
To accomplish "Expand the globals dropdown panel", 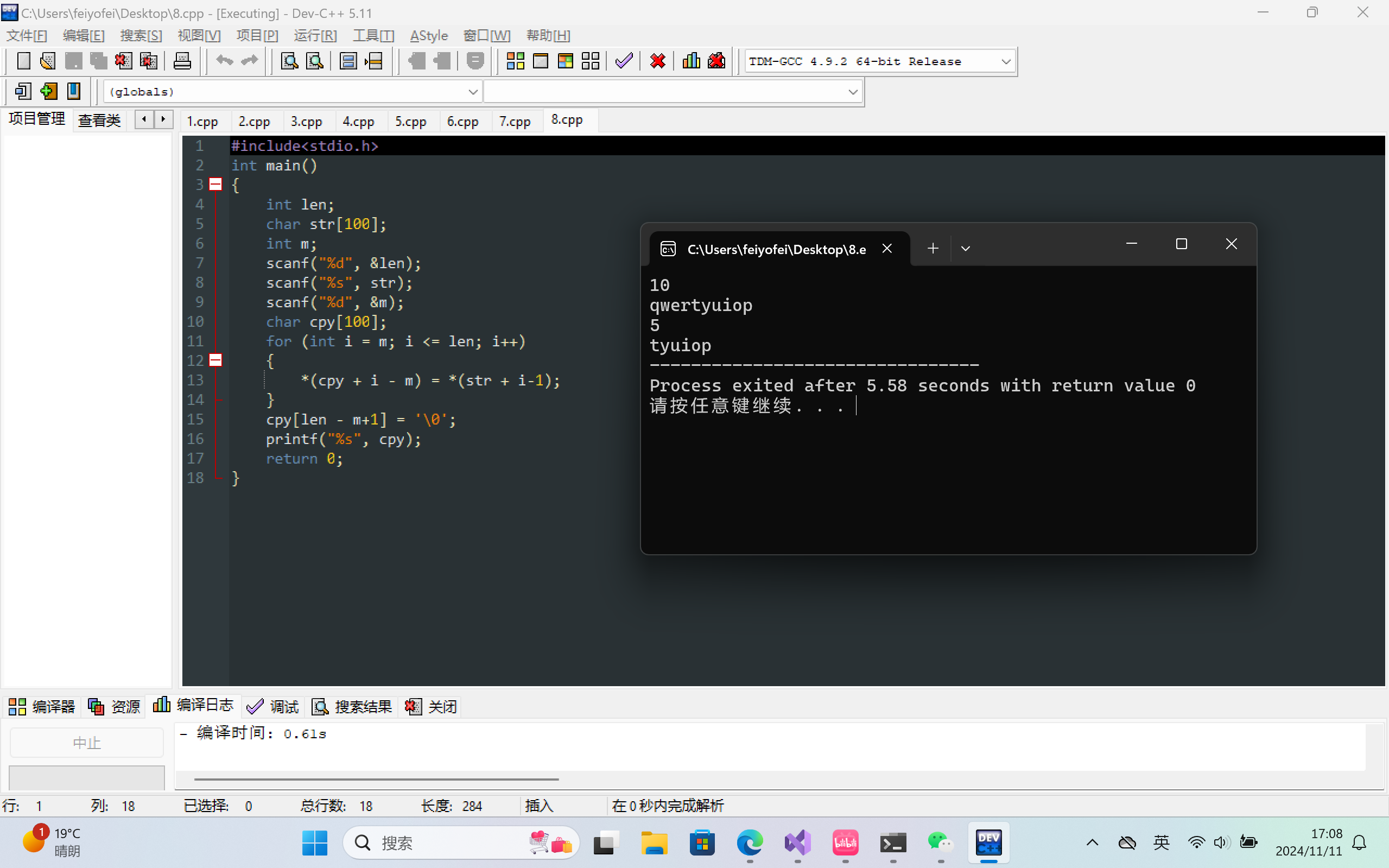I will (471, 91).
